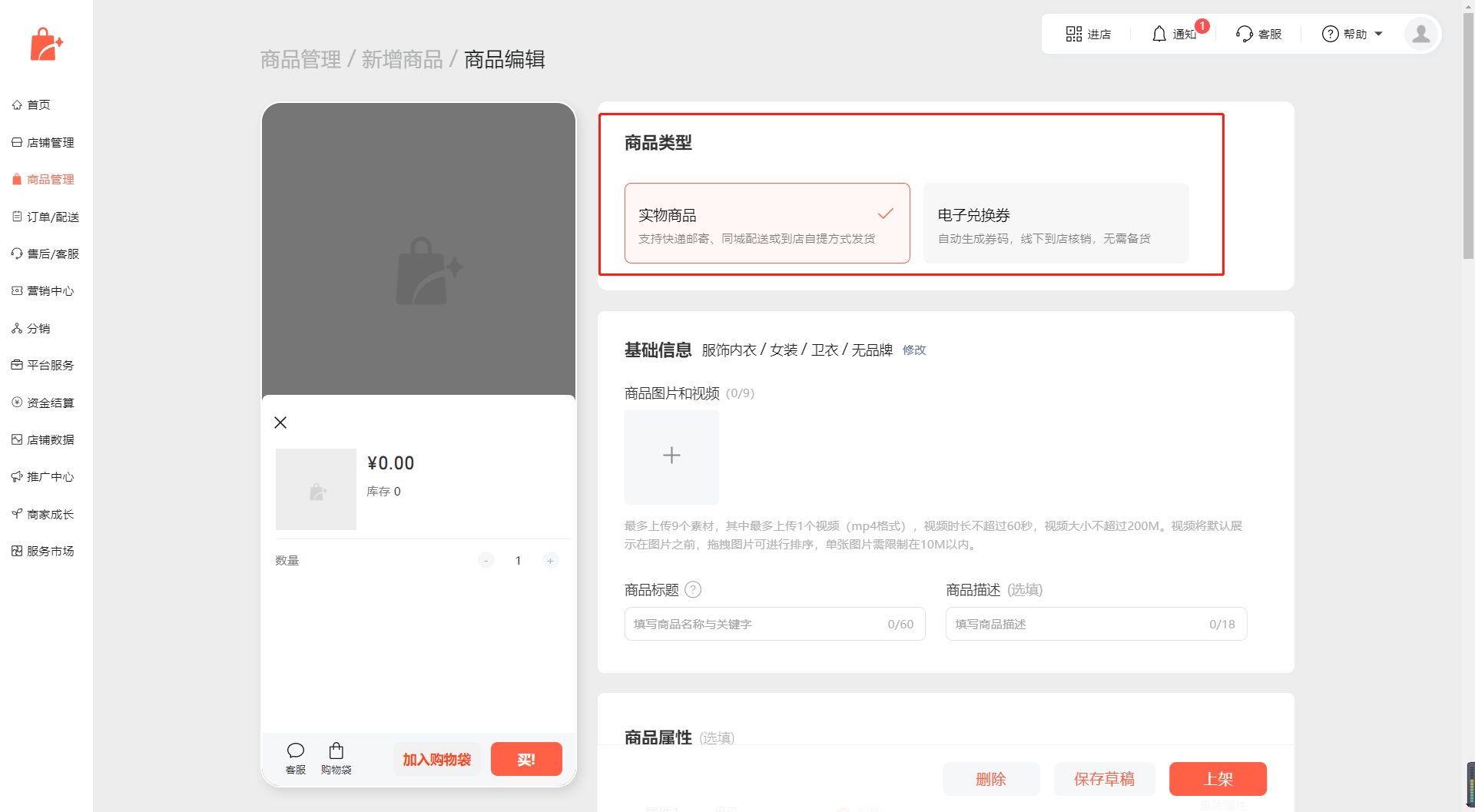Focus the 商品标题 input field

pos(774,624)
